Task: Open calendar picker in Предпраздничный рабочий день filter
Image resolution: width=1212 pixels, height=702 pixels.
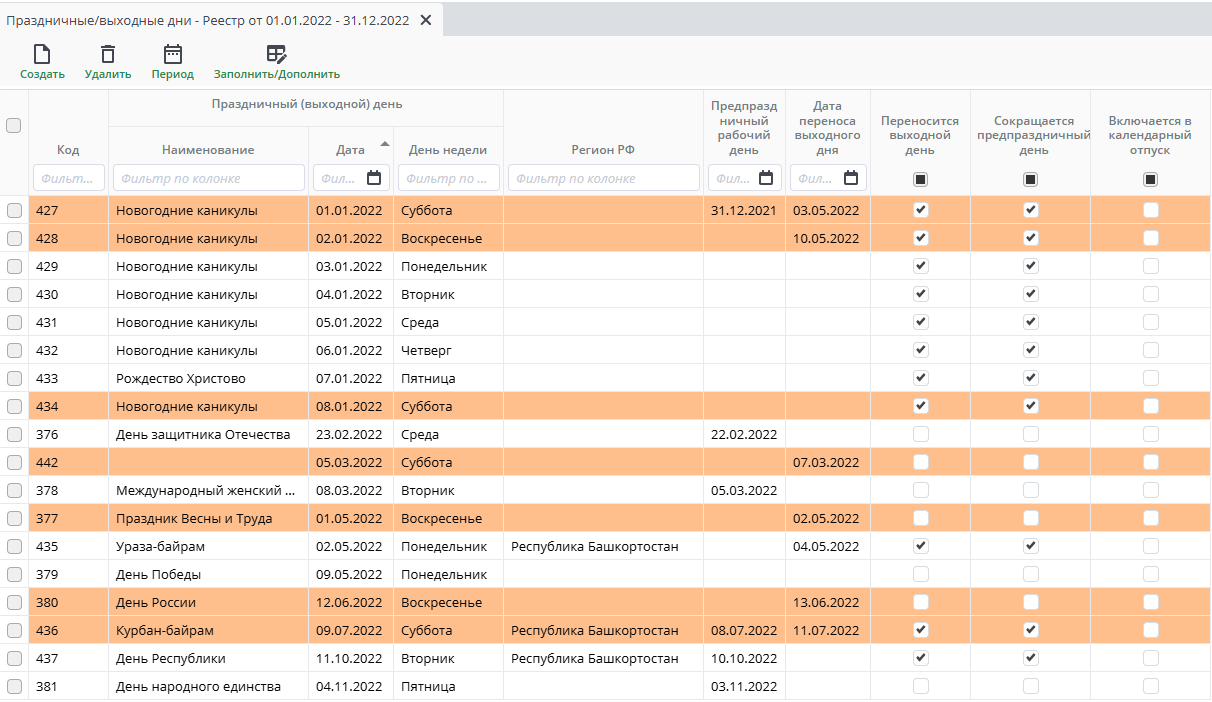Action: 767,178
